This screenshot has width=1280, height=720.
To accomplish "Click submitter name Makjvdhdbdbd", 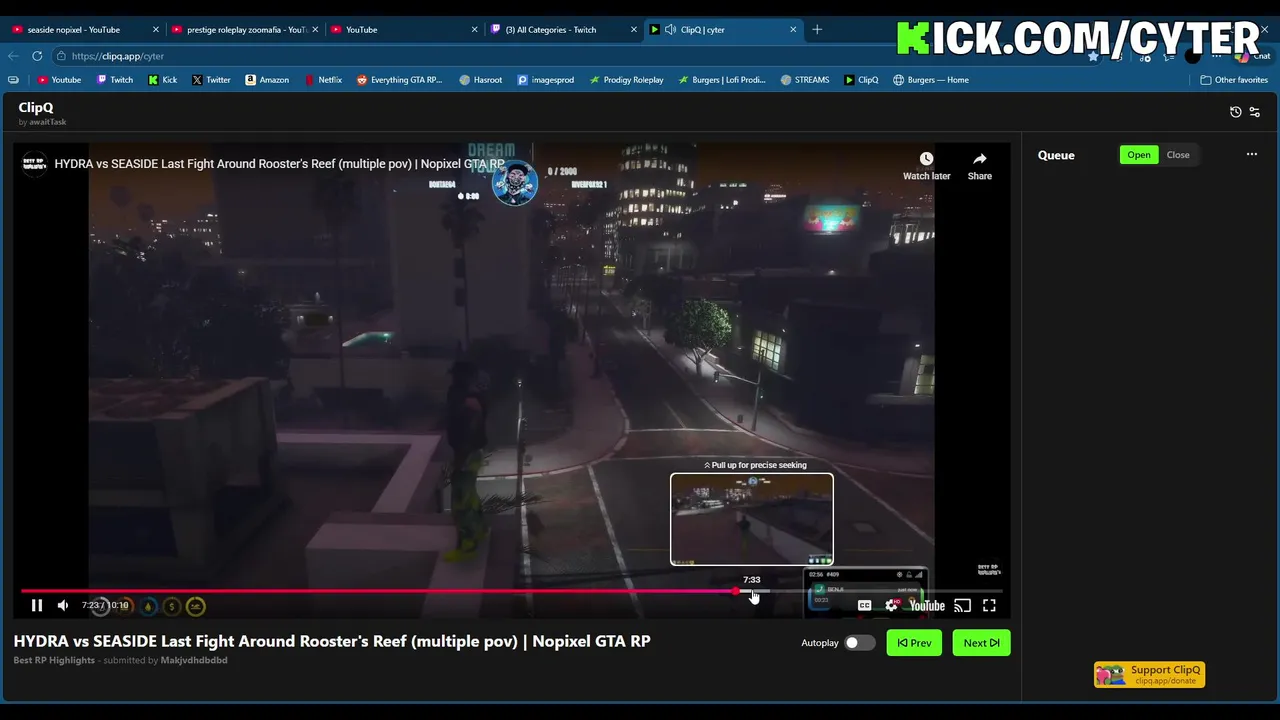I will [194, 660].
